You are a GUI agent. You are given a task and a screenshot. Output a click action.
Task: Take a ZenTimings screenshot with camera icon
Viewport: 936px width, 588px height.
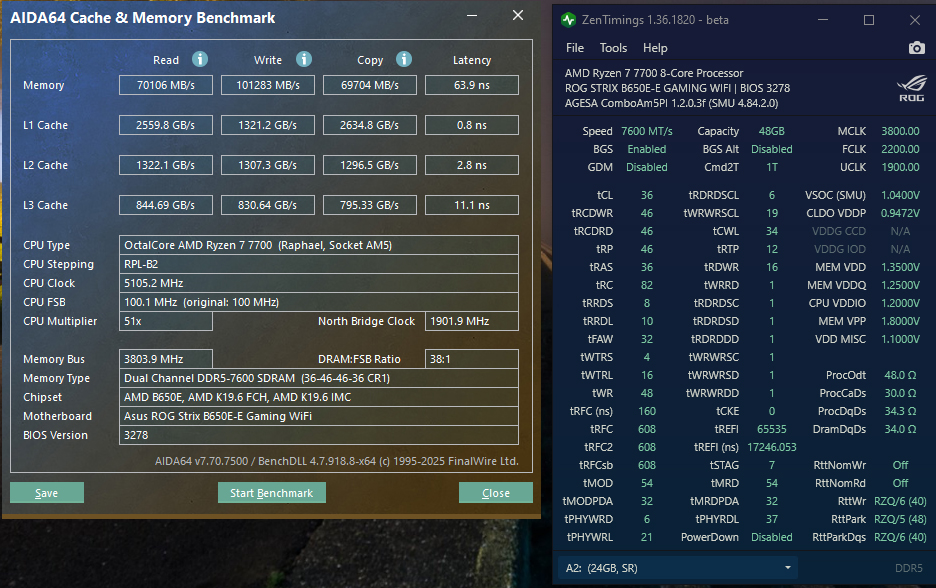917,48
